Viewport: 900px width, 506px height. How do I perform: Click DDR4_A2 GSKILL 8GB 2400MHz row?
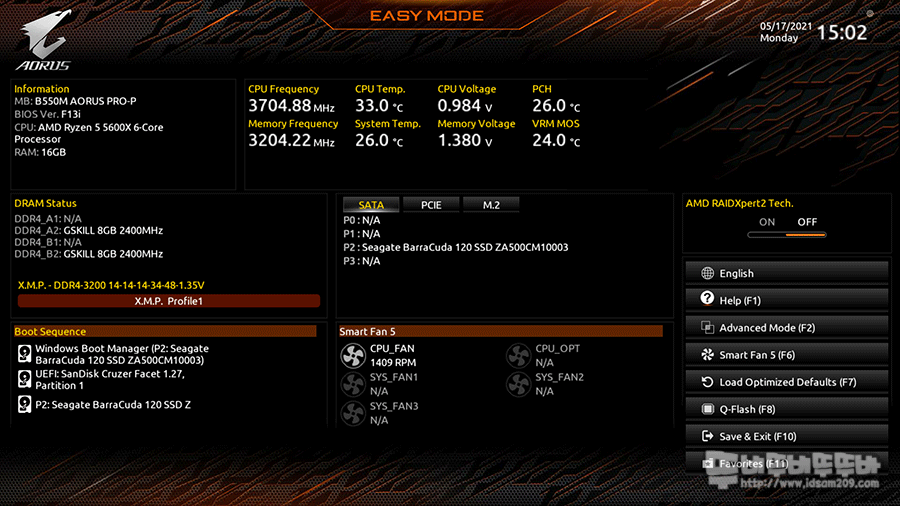[x=88, y=230]
